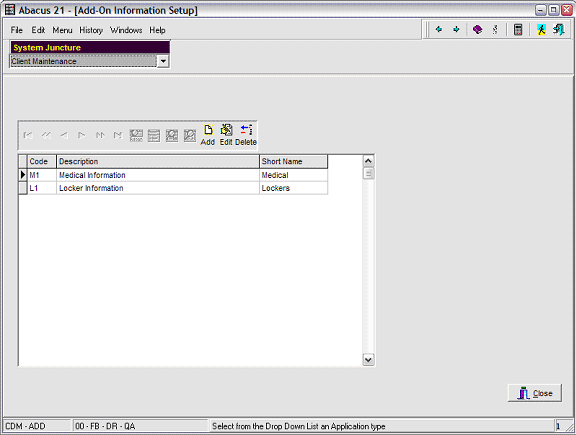Go to first record navigation icon

pos(28,136)
